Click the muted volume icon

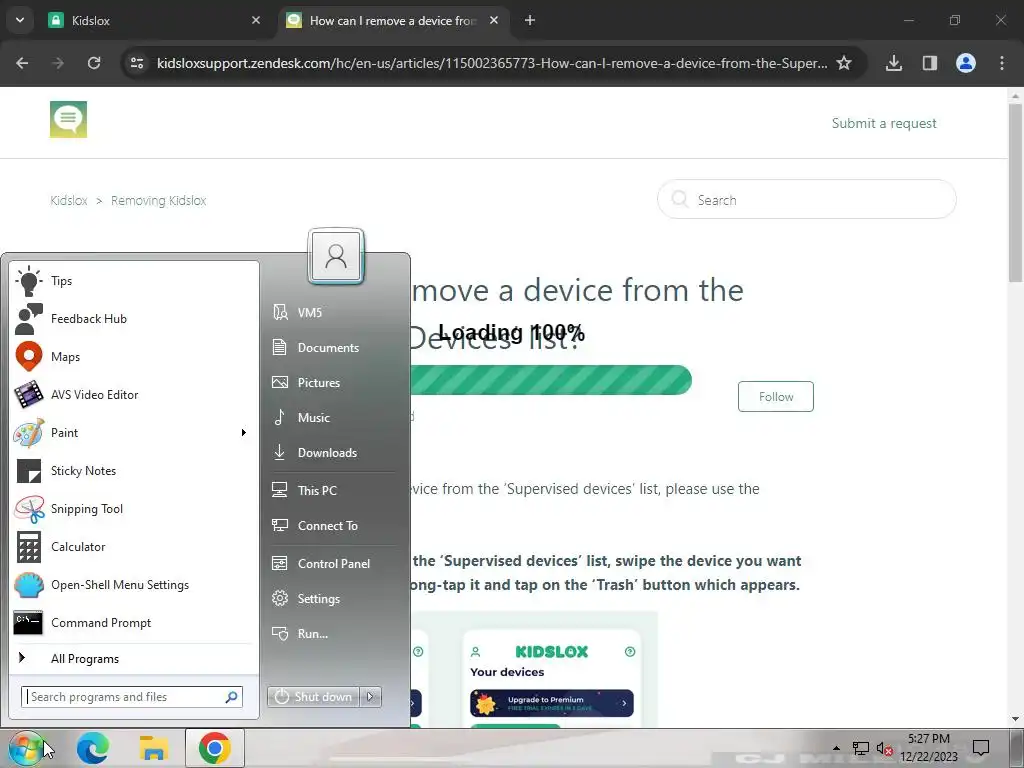[x=884, y=748]
